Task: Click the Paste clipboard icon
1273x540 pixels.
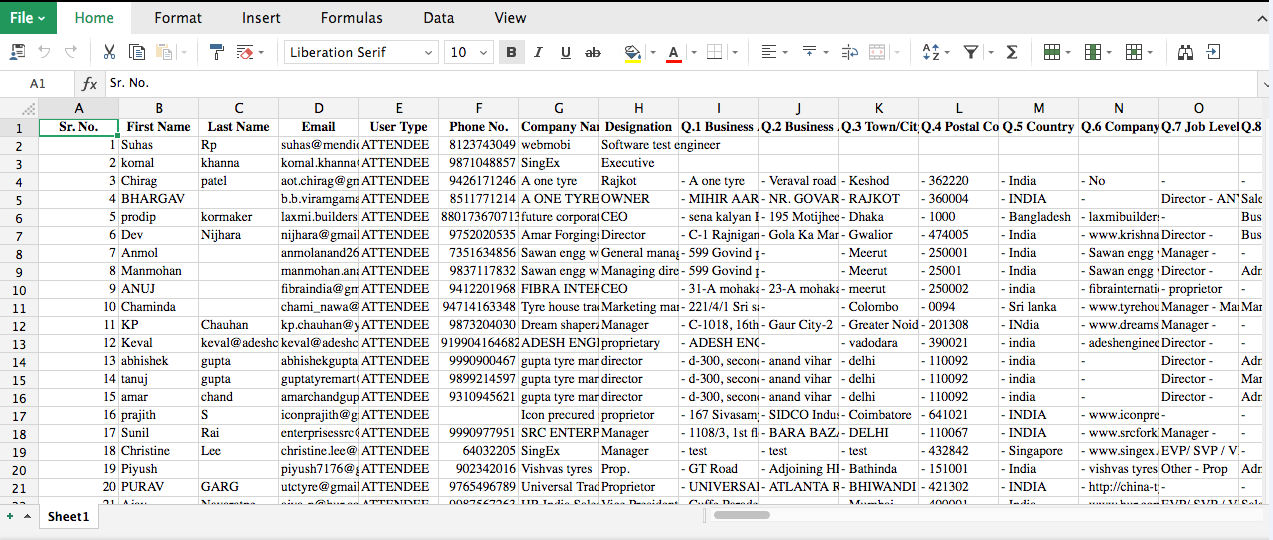Action: (163, 52)
